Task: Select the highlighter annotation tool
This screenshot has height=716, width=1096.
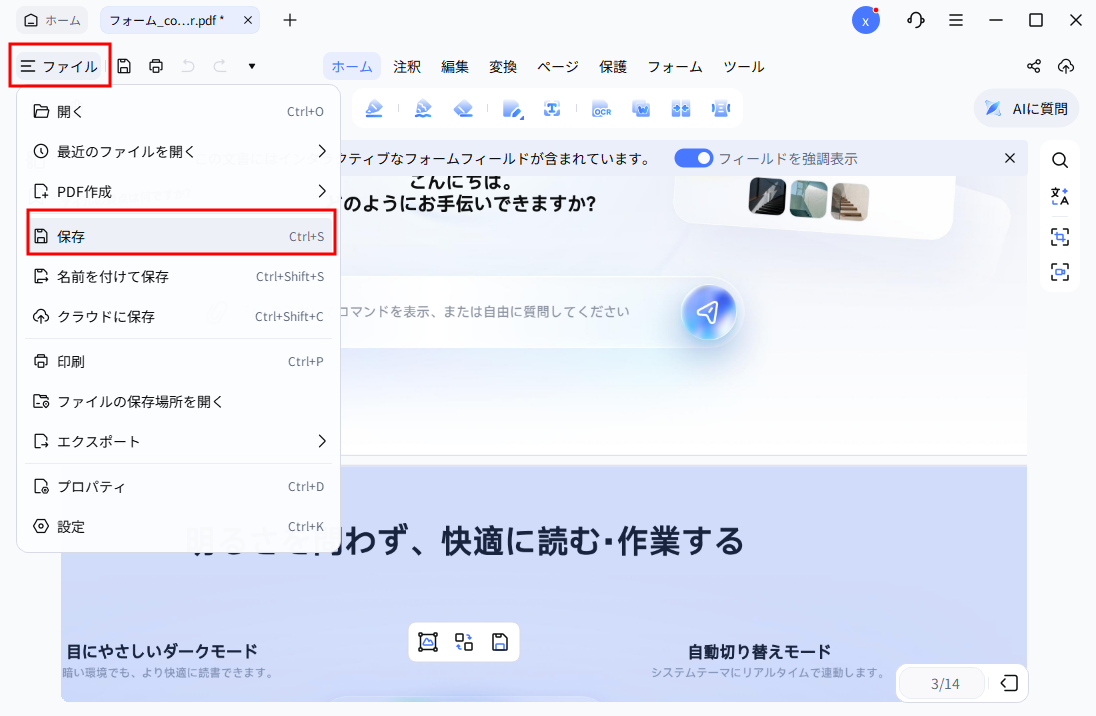Action: pos(374,108)
